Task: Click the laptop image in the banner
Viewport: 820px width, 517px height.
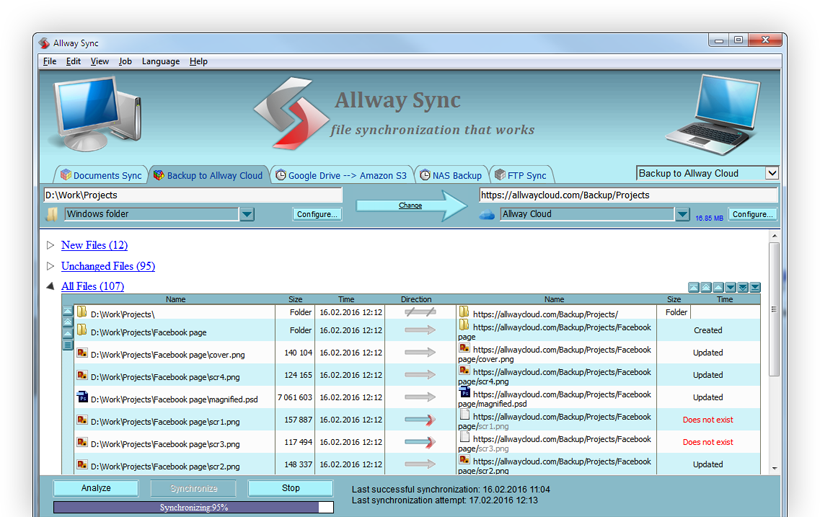Action: (714, 115)
